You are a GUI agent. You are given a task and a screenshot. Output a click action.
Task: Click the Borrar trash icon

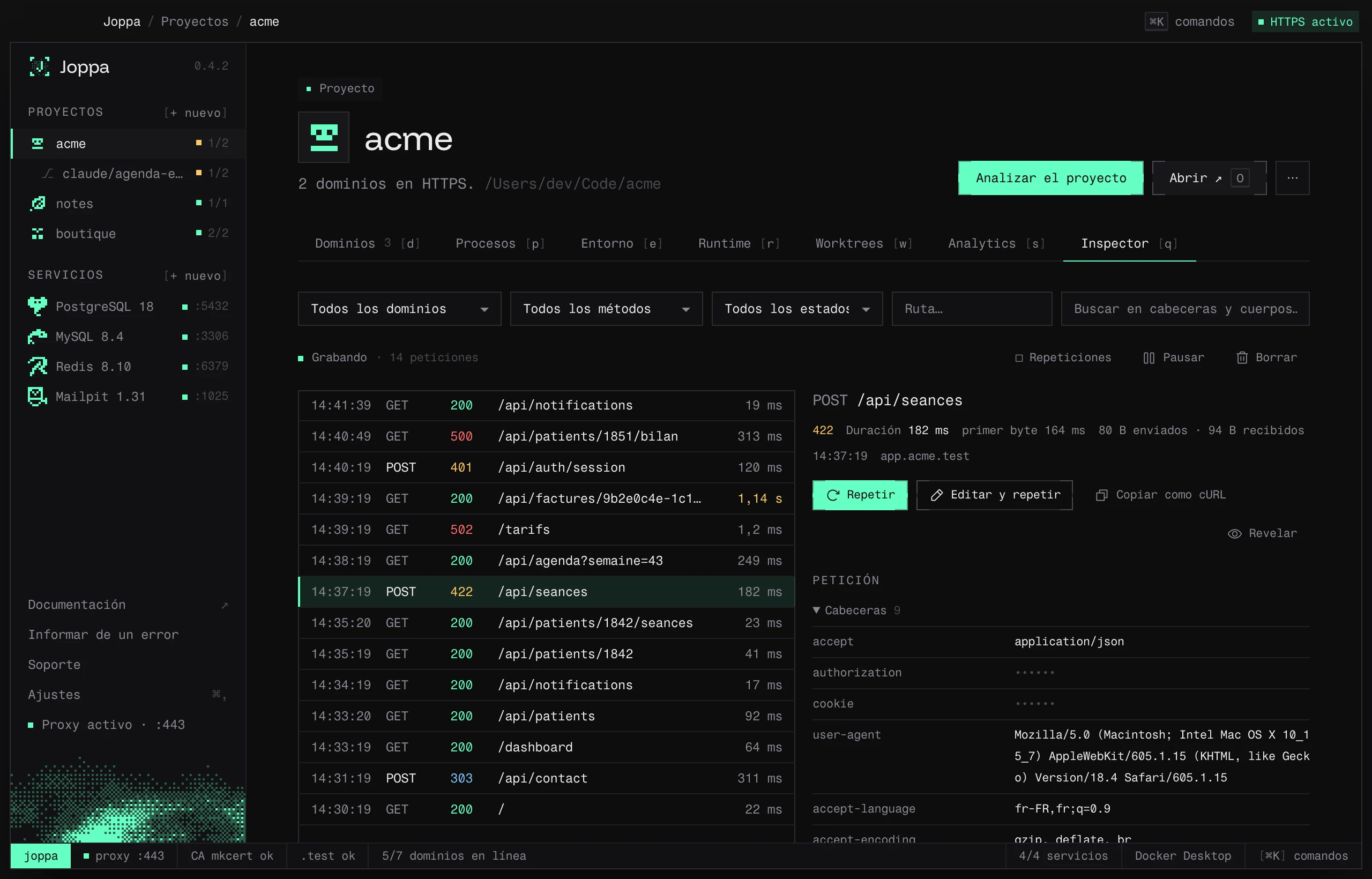click(1242, 358)
